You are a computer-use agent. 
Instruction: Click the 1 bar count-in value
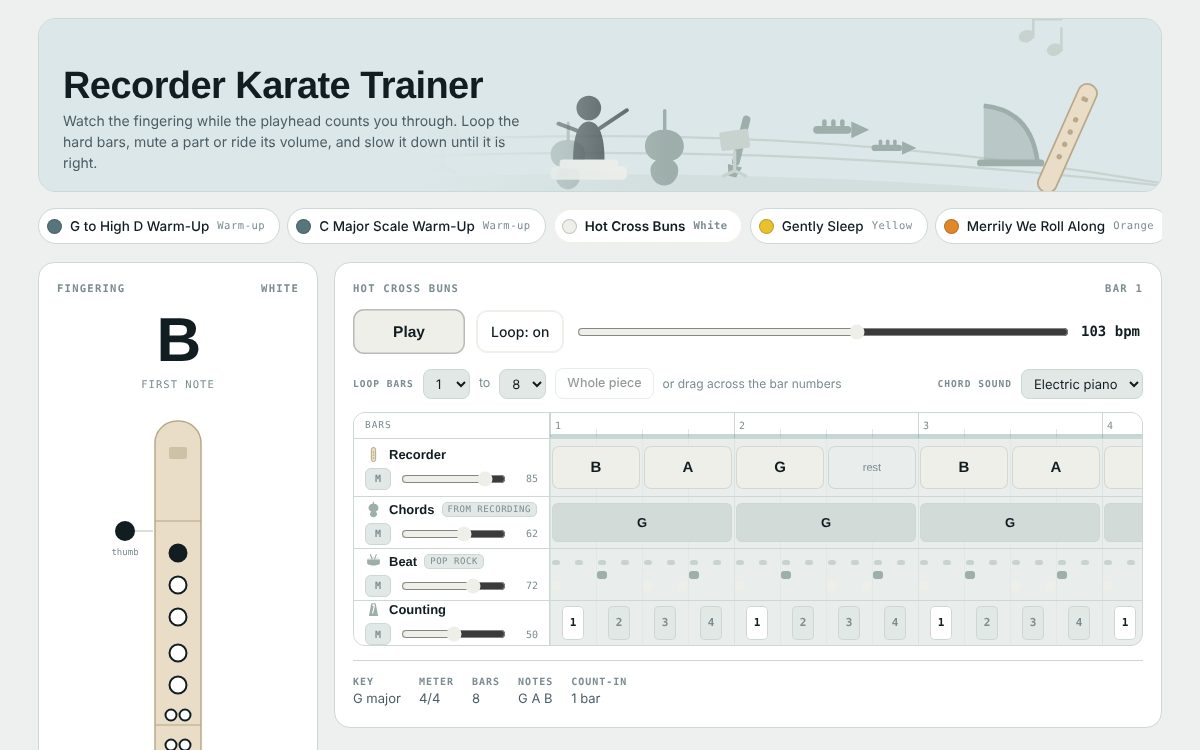tap(586, 699)
